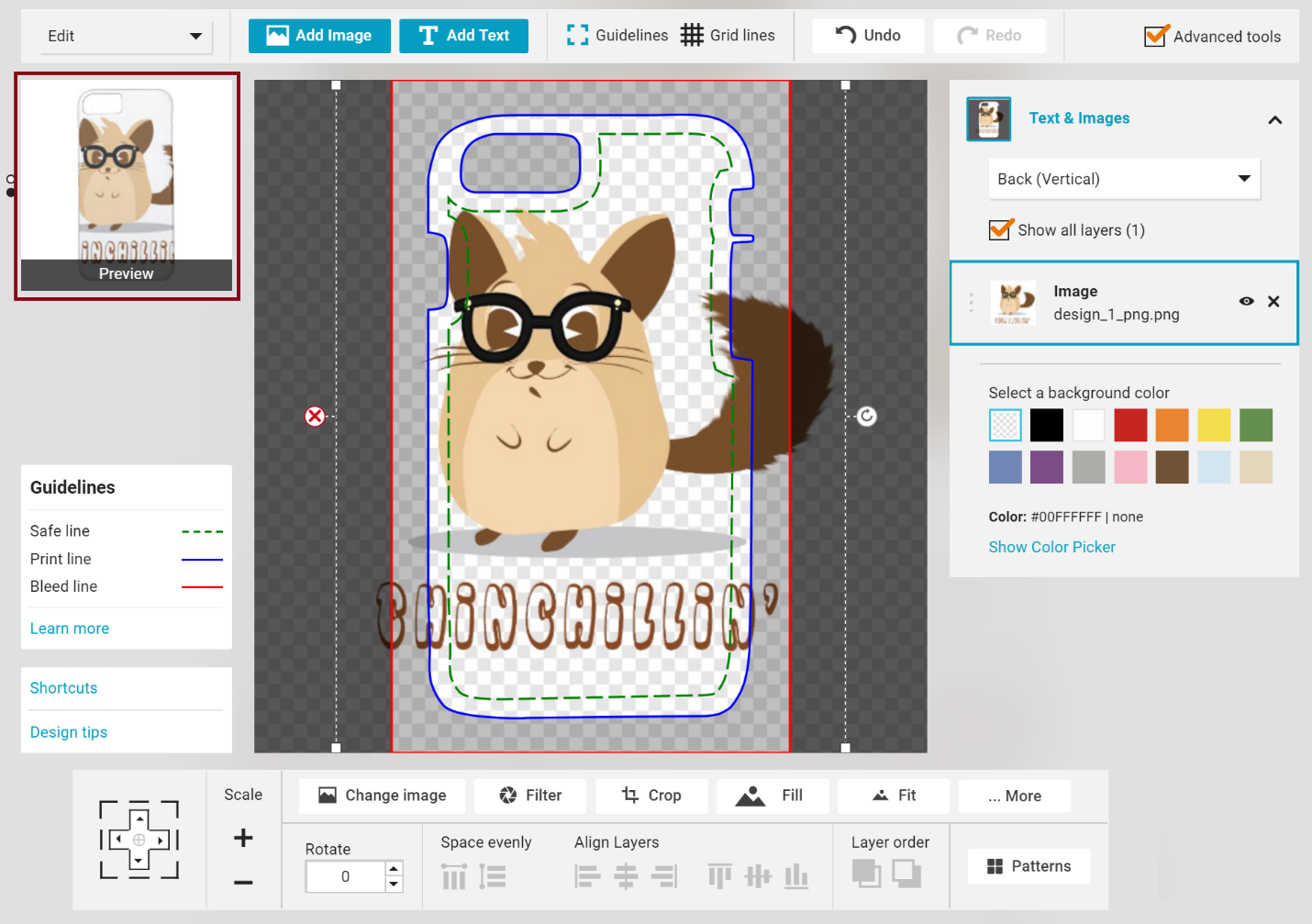Click the Change image button

[x=382, y=796]
